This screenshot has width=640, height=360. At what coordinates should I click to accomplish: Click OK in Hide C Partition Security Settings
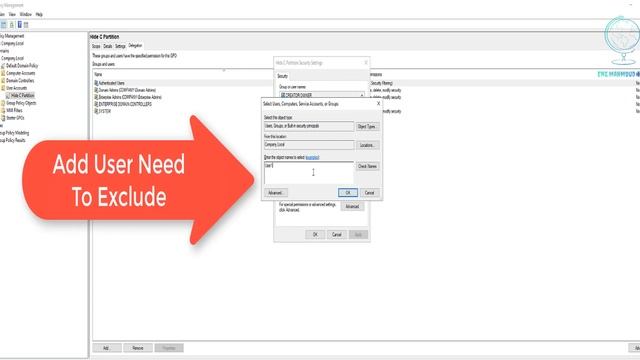315,235
